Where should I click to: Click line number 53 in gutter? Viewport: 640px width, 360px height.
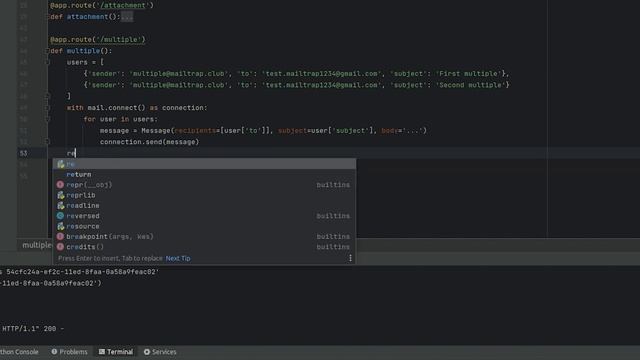(x=23, y=153)
